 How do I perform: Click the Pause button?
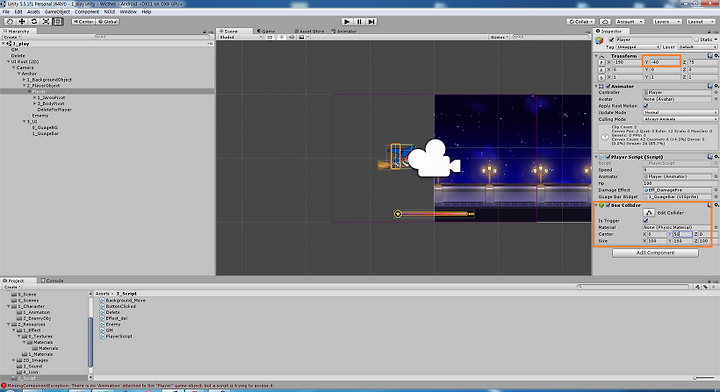[x=360, y=22]
